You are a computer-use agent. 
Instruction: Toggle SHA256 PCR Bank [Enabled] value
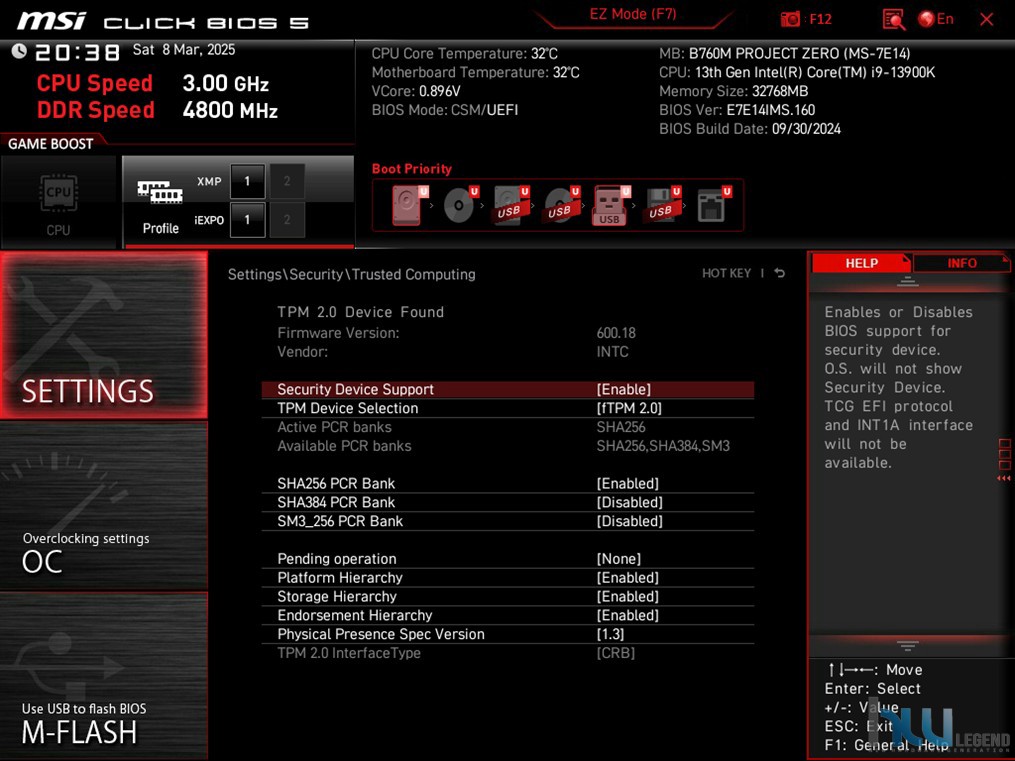click(x=628, y=483)
